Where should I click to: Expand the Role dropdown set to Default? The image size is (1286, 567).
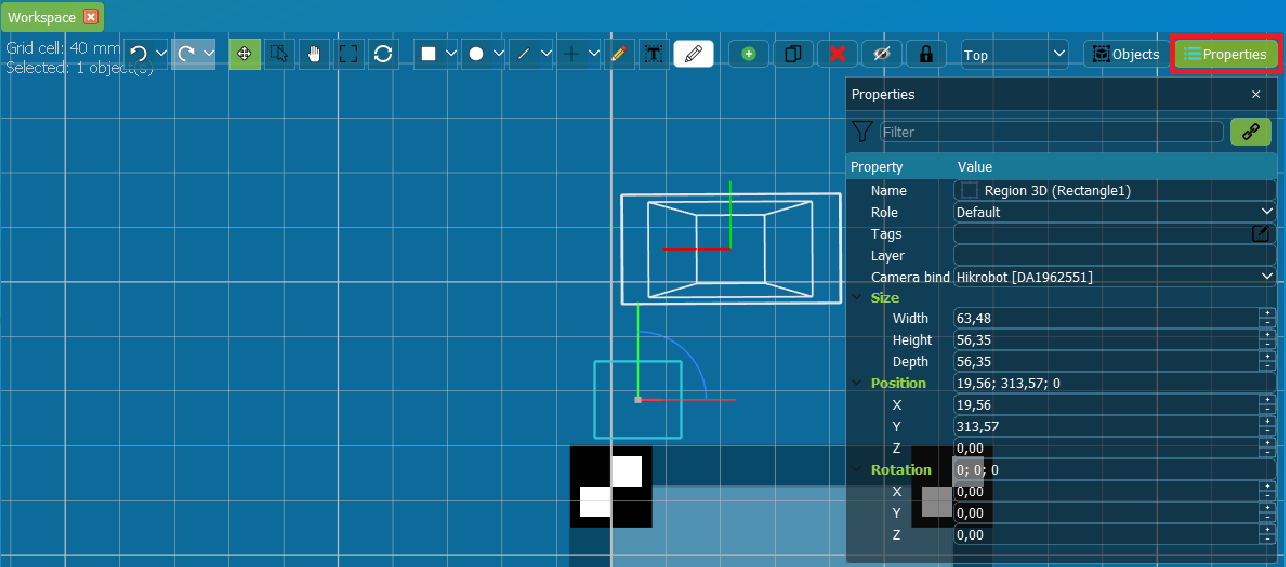(1114, 212)
